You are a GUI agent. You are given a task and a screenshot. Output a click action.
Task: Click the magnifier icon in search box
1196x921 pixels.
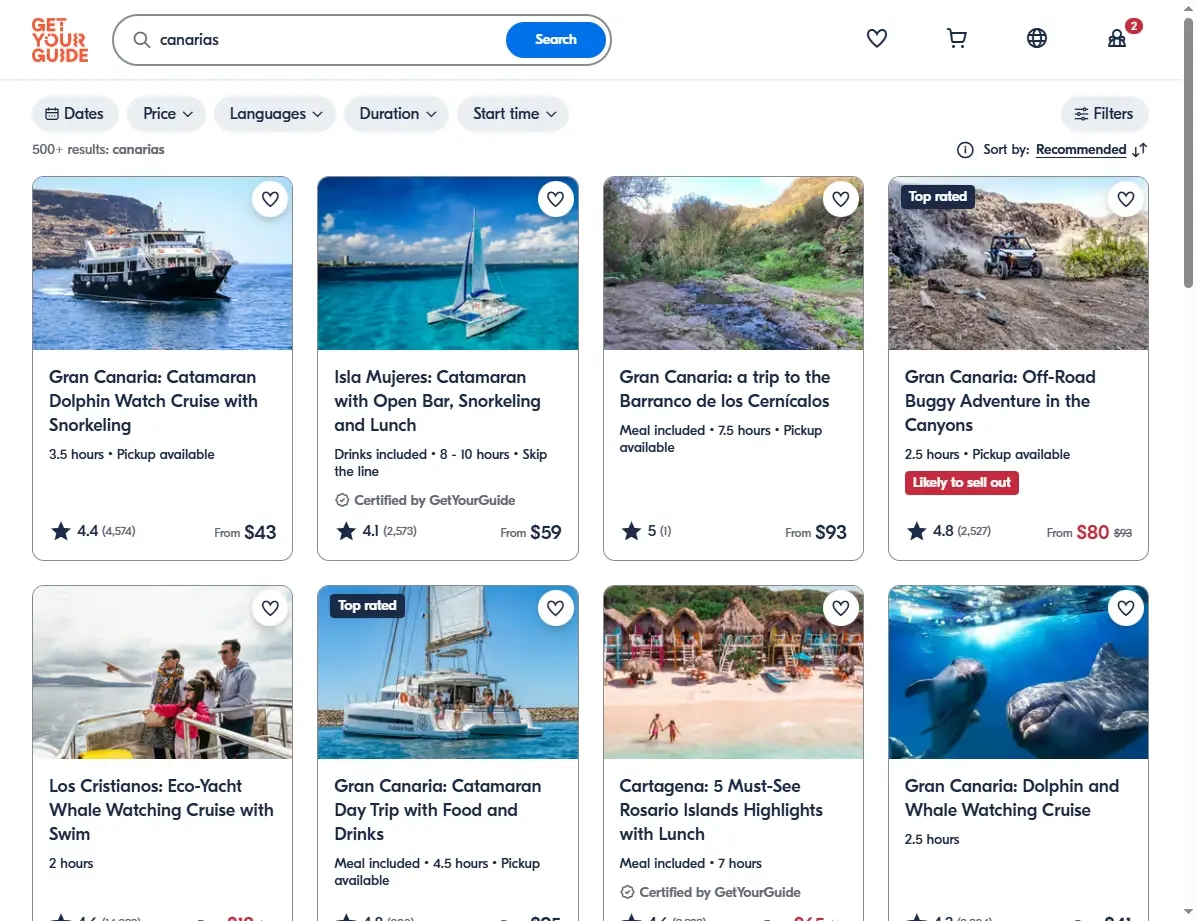(x=142, y=40)
